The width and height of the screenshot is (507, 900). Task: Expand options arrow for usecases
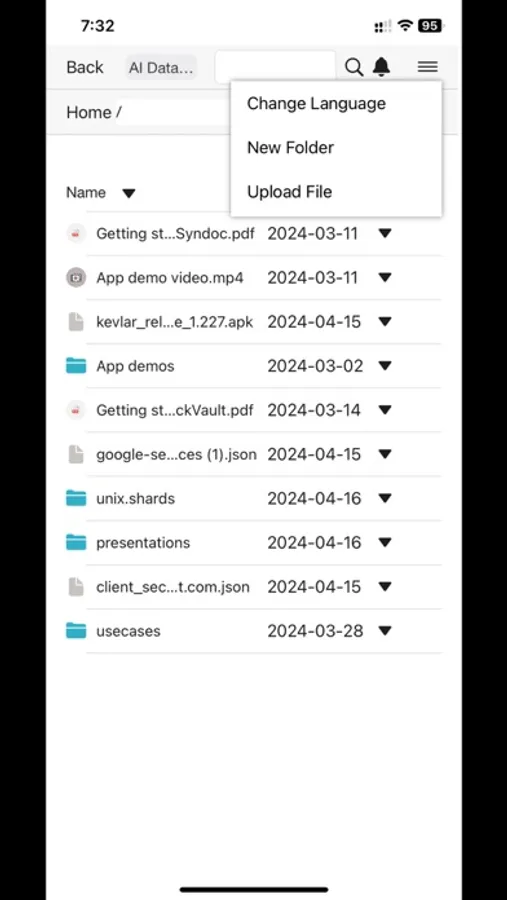385,631
